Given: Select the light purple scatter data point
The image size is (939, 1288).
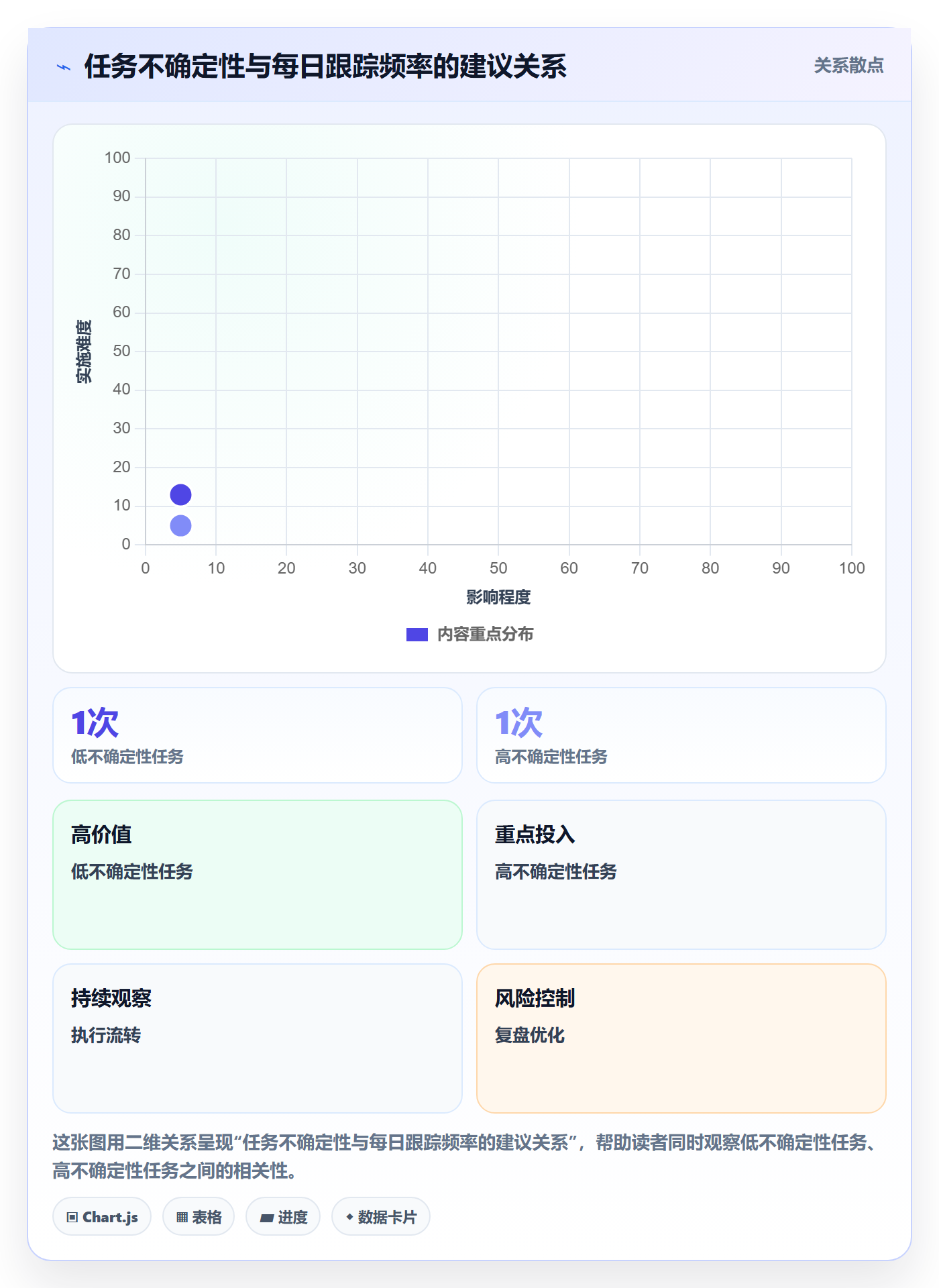Looking at the screenshot, I should 180,525.
